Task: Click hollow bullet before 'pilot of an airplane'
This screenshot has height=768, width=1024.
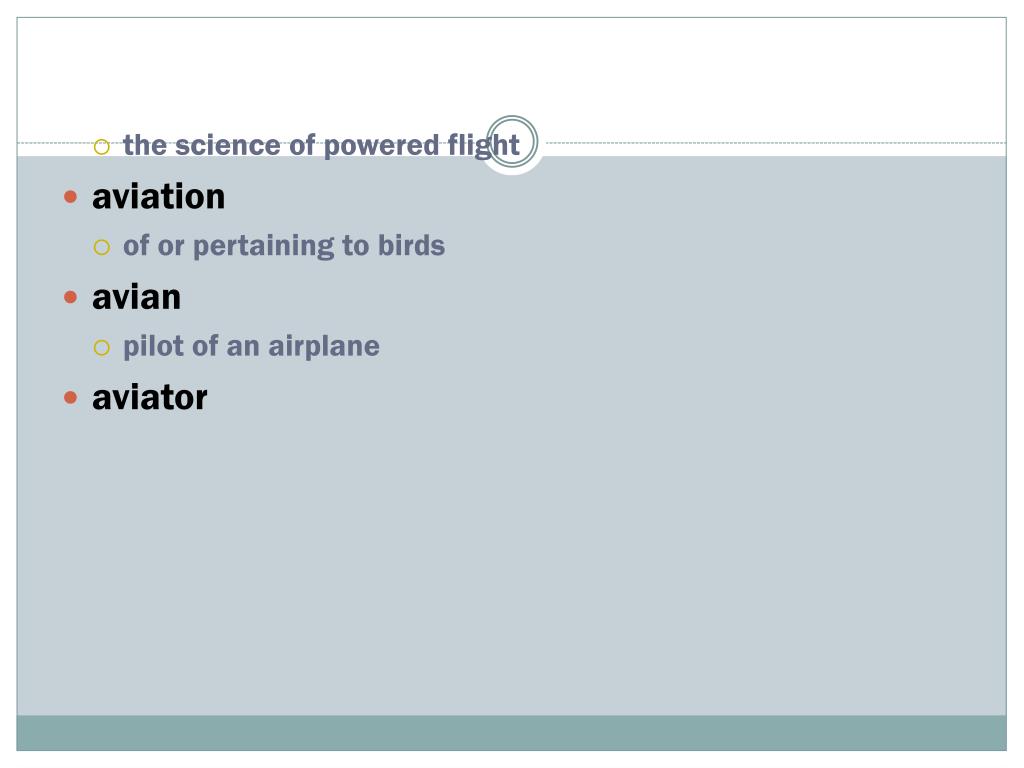Action: pos(101,347)
